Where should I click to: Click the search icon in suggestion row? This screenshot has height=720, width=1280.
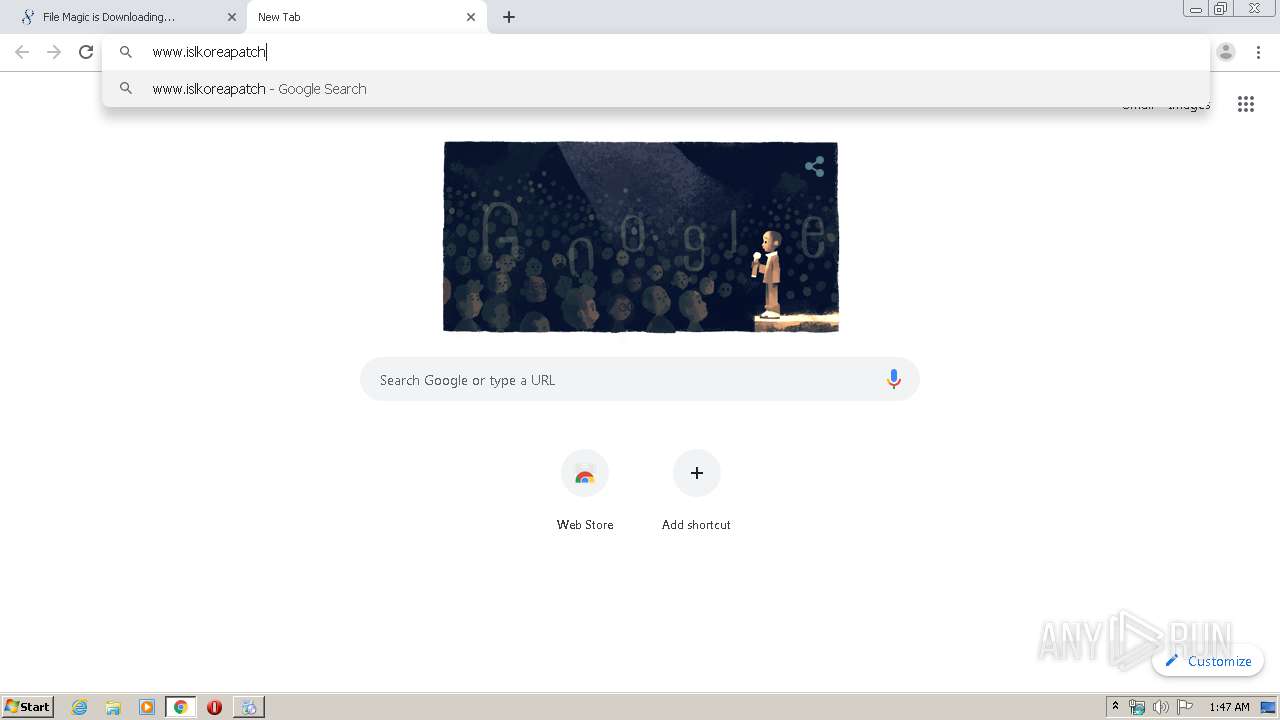click(x=126, y=89)
